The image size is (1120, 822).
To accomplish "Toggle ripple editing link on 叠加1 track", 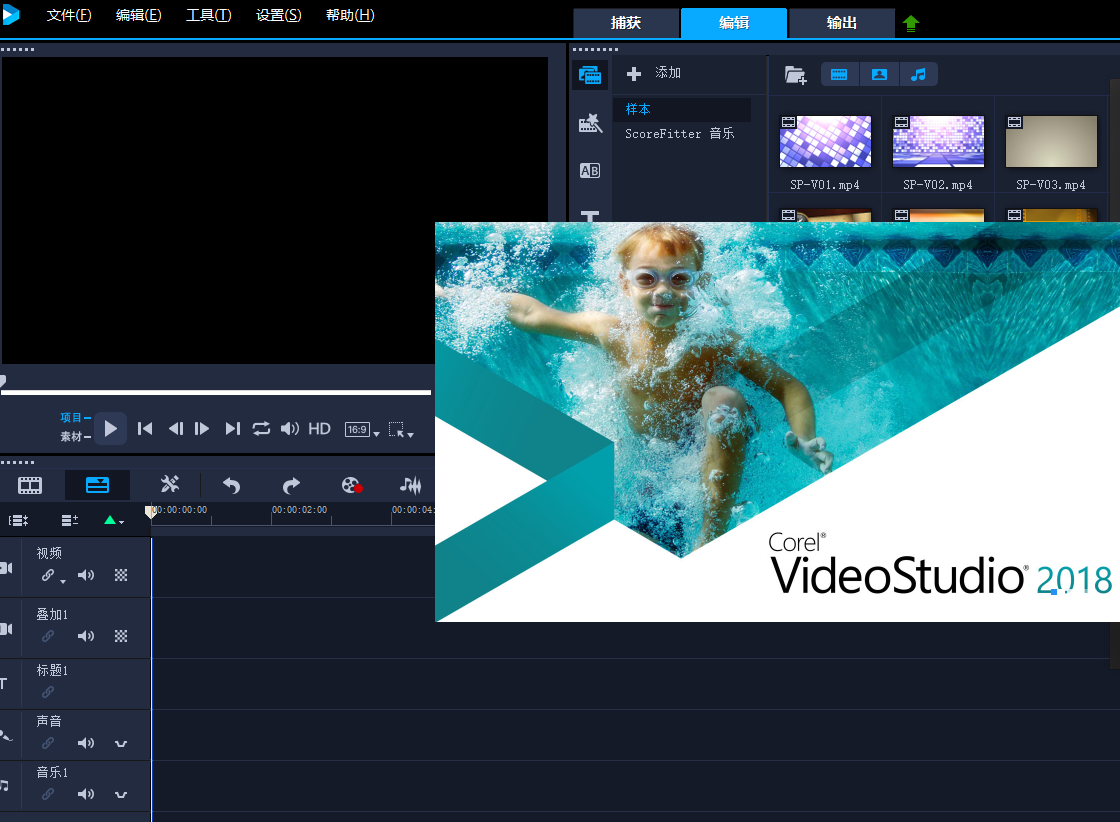I will [x=48, y=636].
